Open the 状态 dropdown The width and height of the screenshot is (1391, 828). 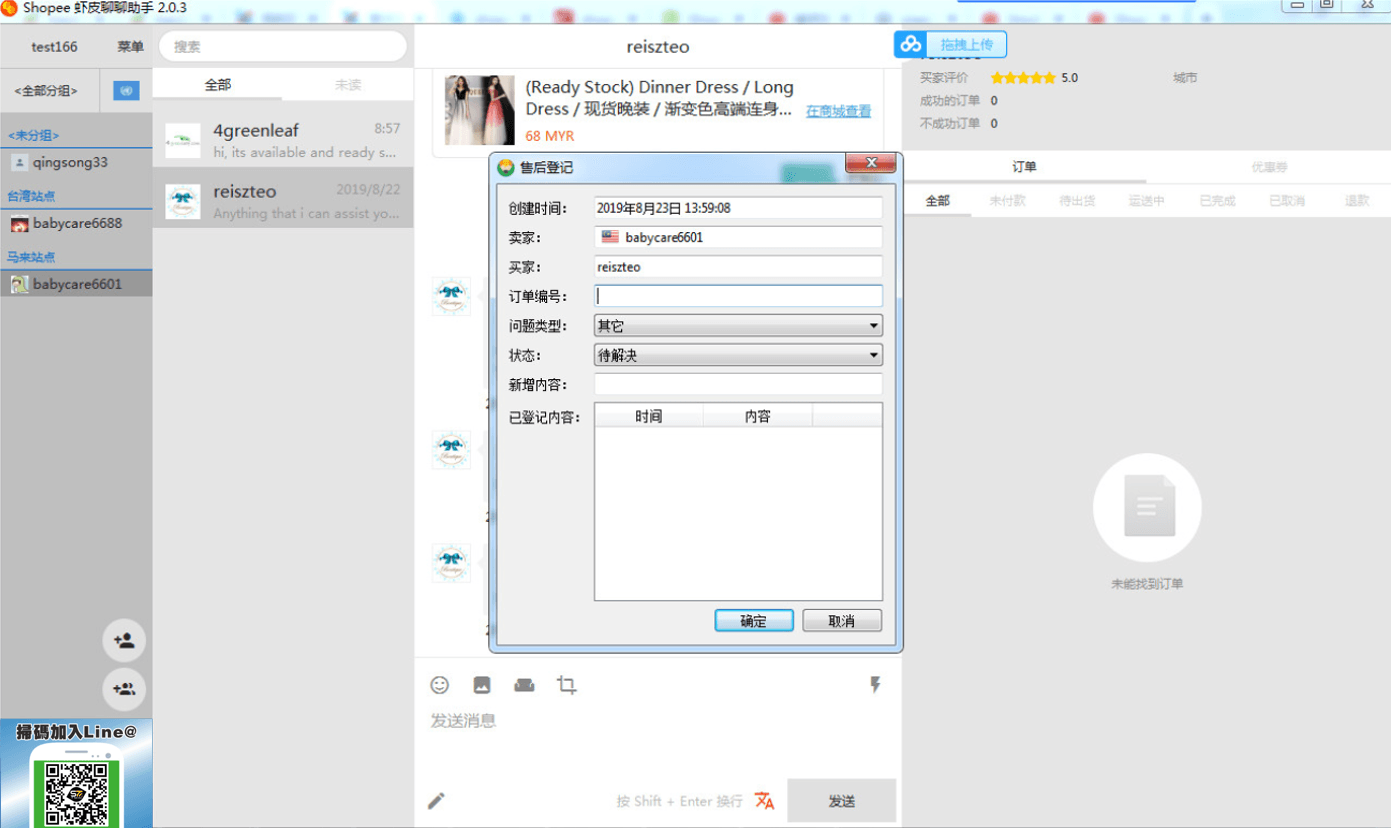click(738, 355)
